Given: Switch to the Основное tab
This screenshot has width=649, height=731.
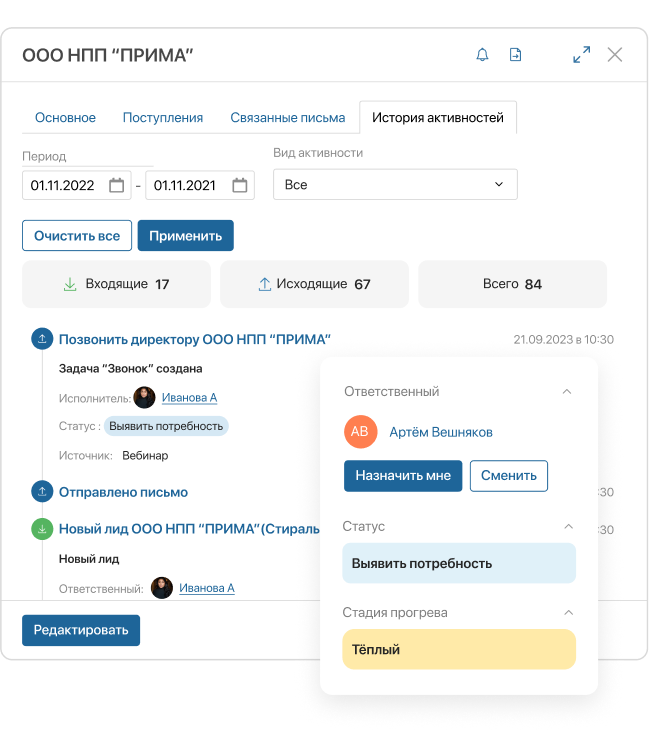Looking at the screenshot, I should coord(65,117).
